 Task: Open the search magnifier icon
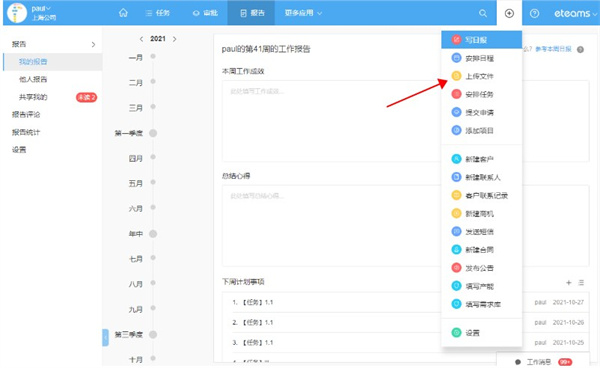483,13
